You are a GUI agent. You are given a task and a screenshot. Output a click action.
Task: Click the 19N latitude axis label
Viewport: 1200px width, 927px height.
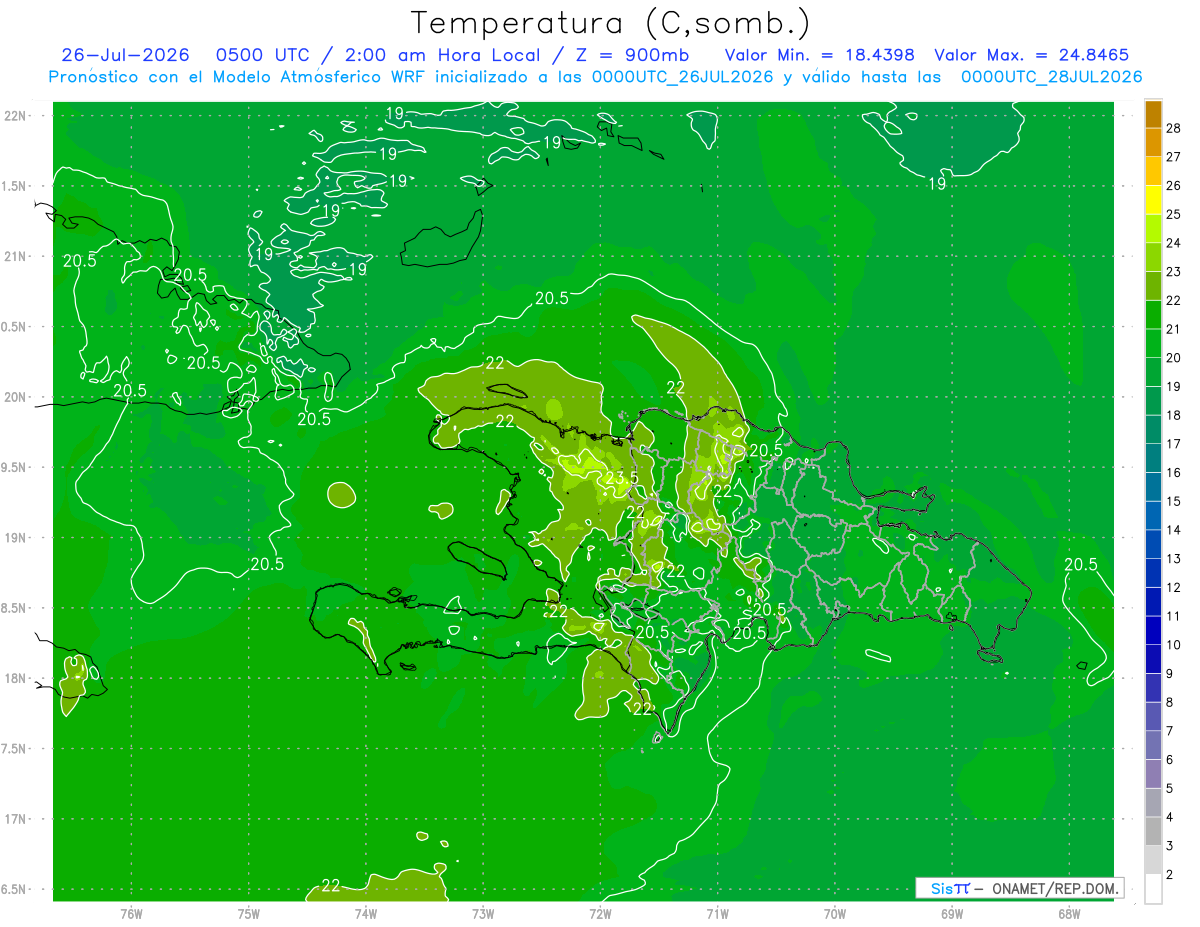click(17, 537)
